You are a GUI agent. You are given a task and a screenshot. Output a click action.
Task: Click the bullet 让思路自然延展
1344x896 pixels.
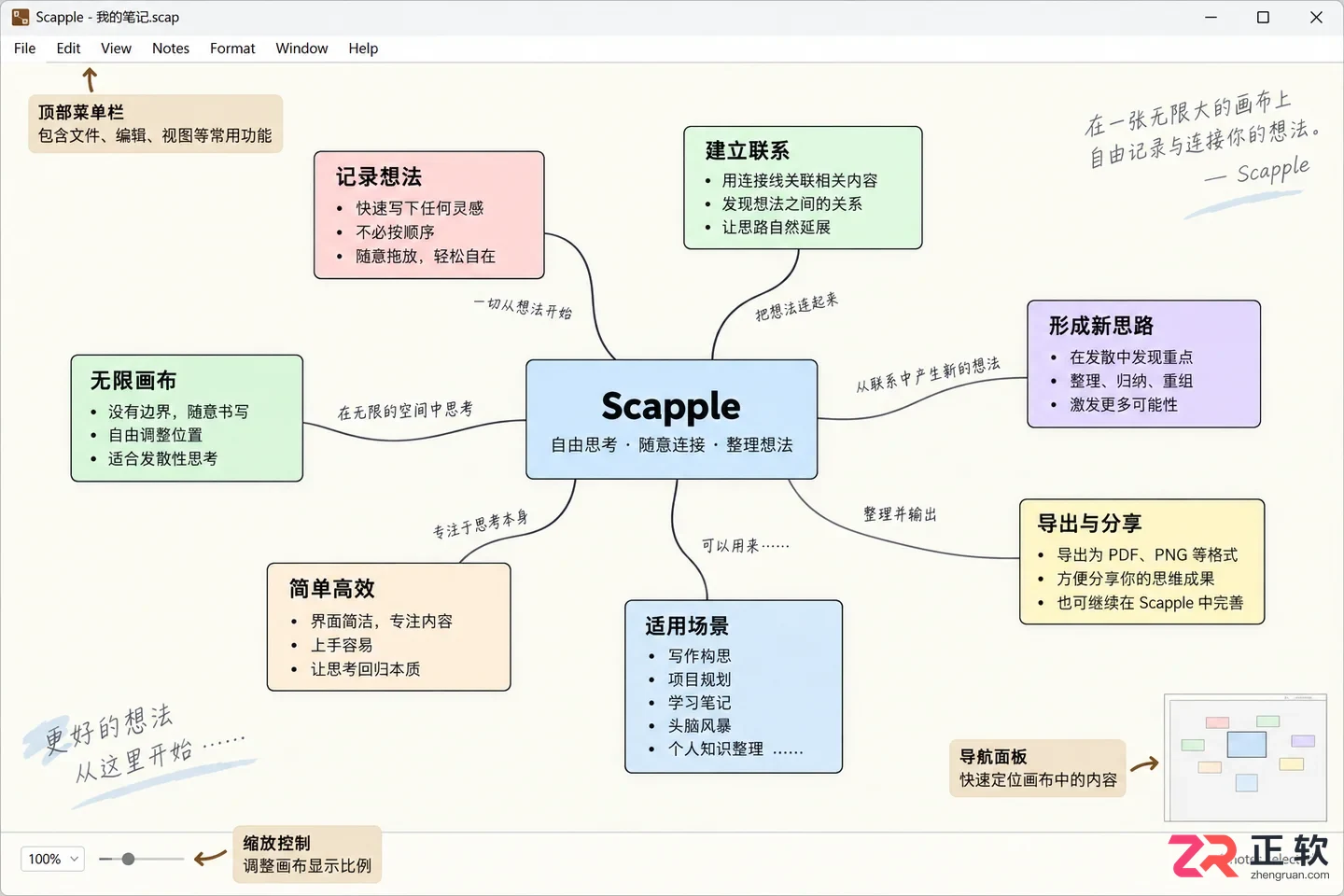pos(777,227)
